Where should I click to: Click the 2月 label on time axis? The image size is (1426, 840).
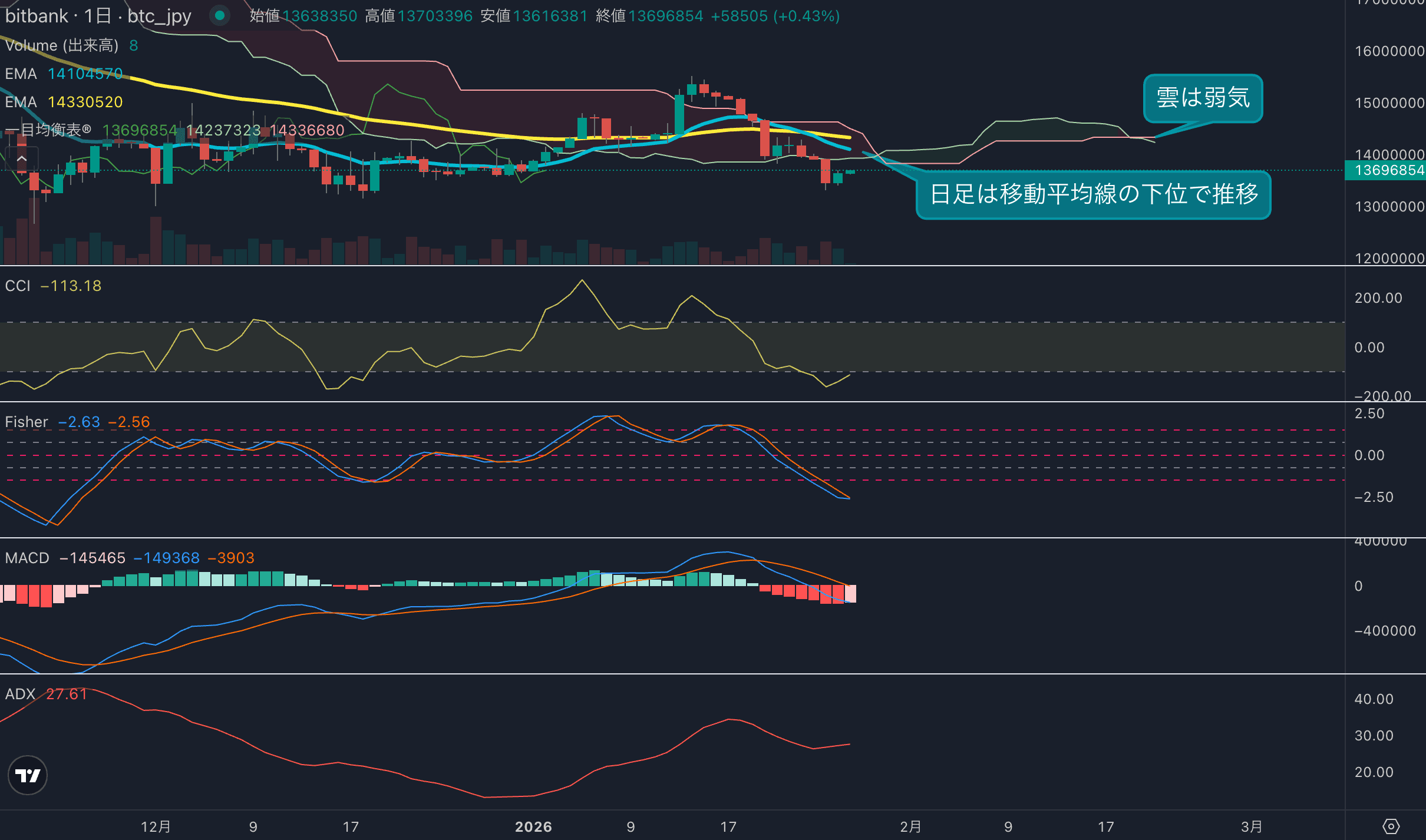coord(910,826)
